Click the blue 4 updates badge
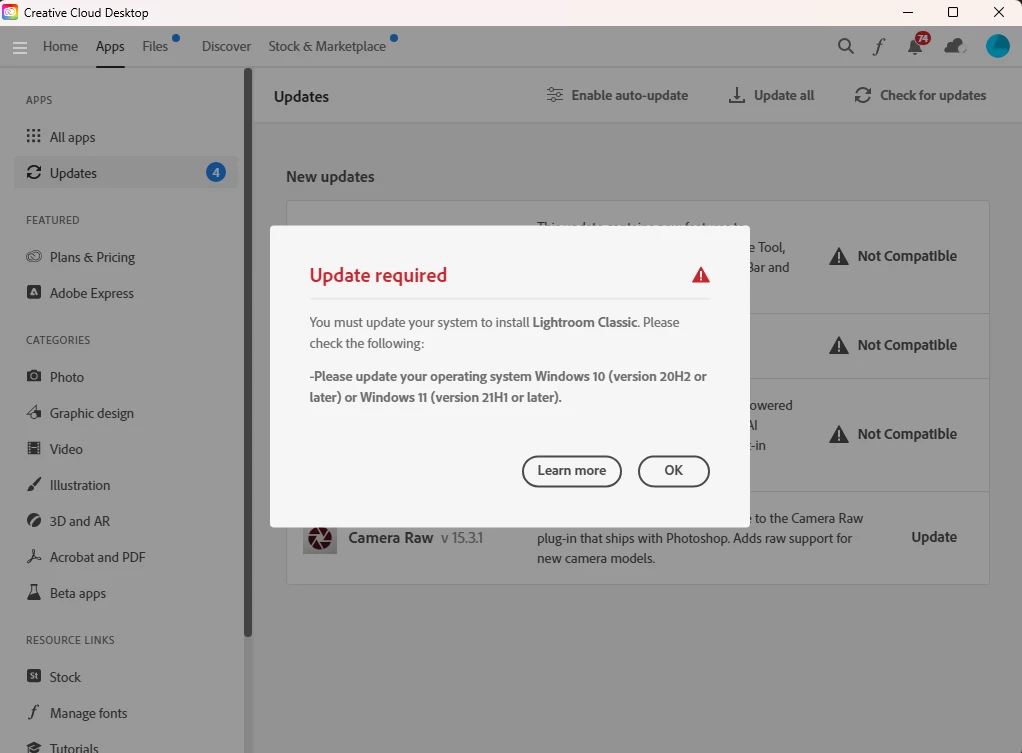The image size is (1022, 753). (x=216, y=172)
